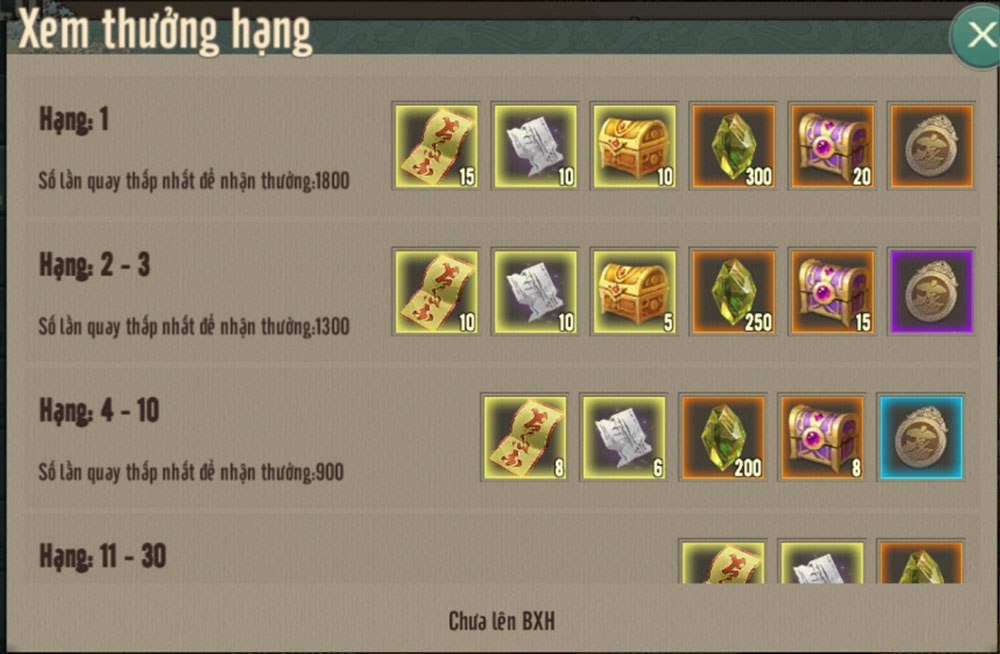Close the Xem thưởng hạng window
This screenshot has height=654, width=1000.
click(978, 34)
